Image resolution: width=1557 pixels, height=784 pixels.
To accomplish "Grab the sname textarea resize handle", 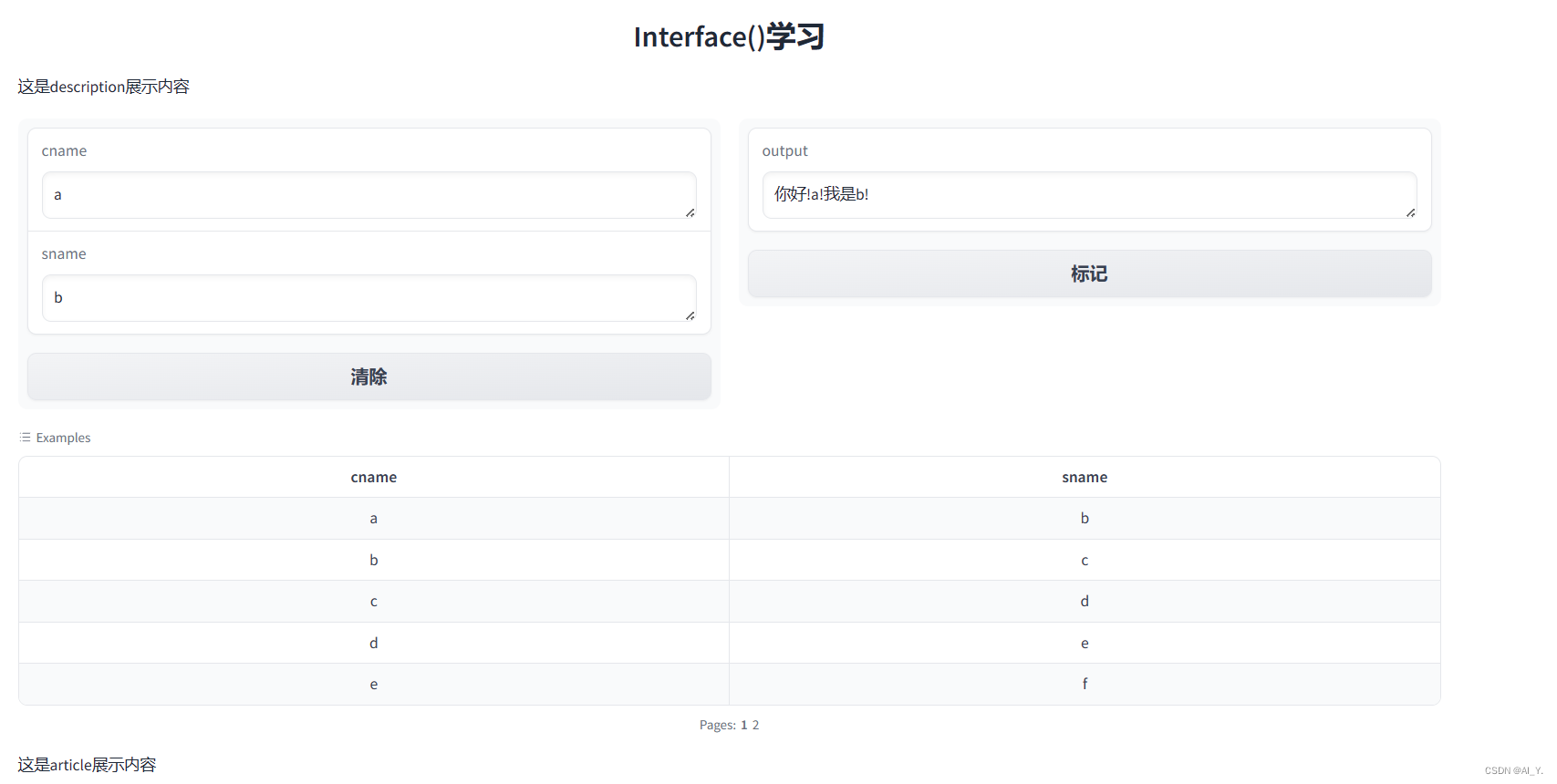I will [690, 315].
